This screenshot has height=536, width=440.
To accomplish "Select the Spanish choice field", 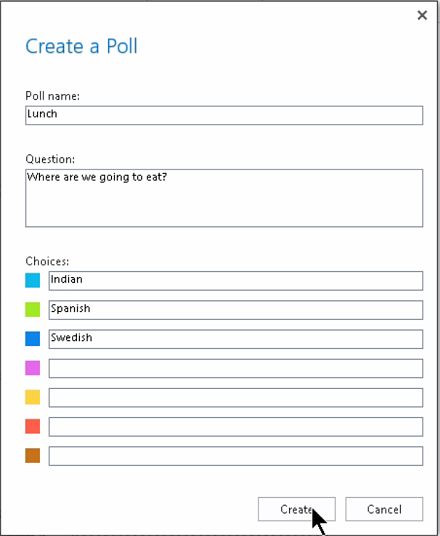I will click(236, 310).
